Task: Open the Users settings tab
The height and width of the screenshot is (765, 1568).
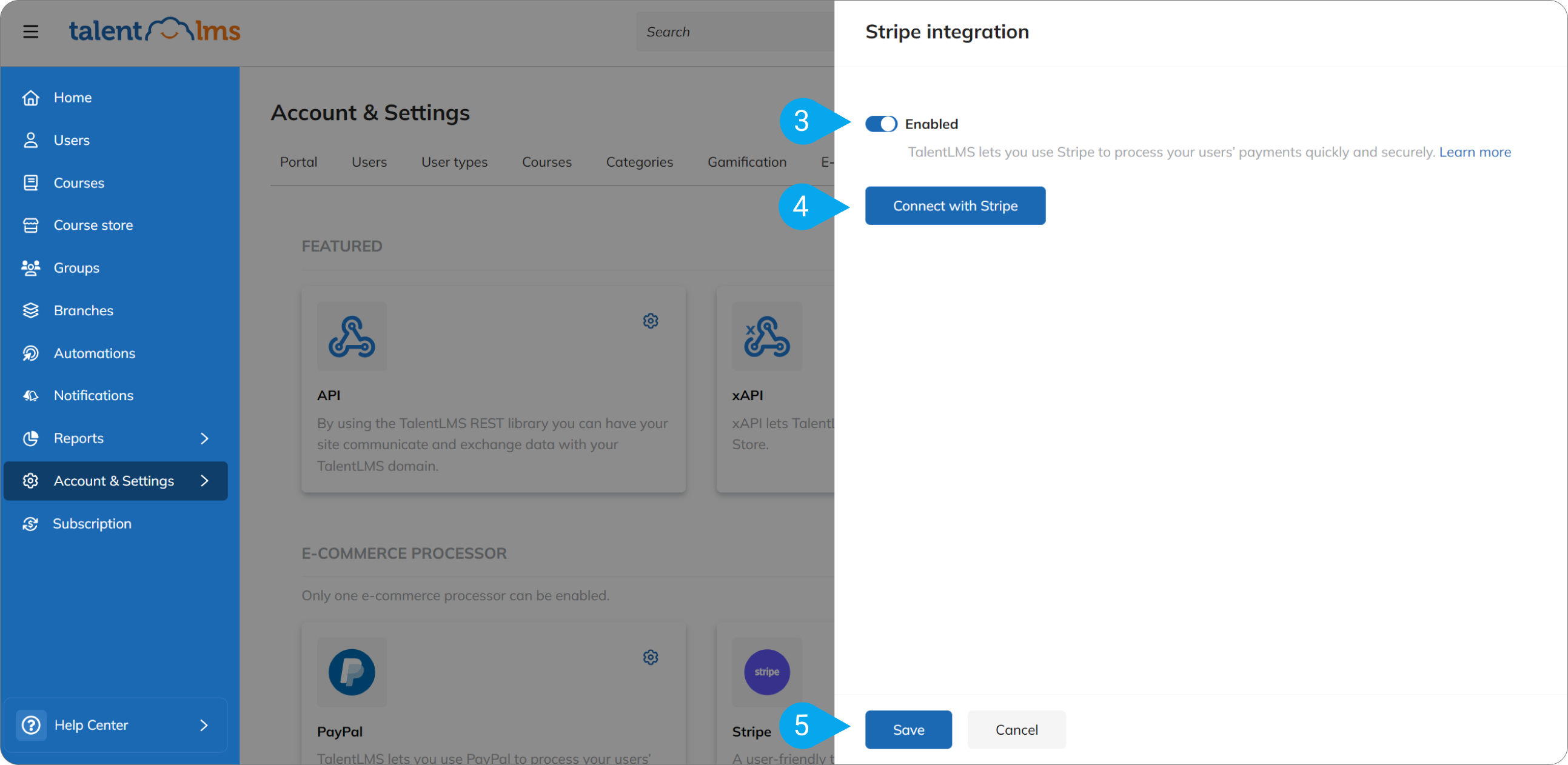Action: (369, 162)
